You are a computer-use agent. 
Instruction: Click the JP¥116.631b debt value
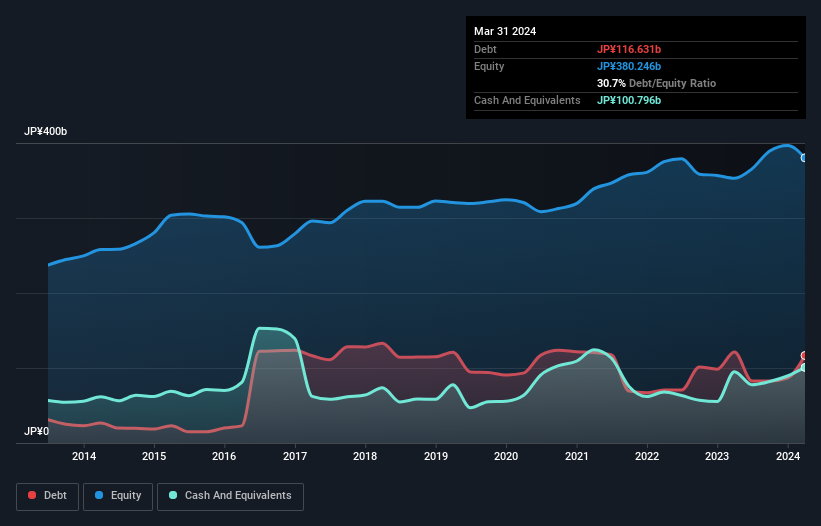click(x=629, y=49)
